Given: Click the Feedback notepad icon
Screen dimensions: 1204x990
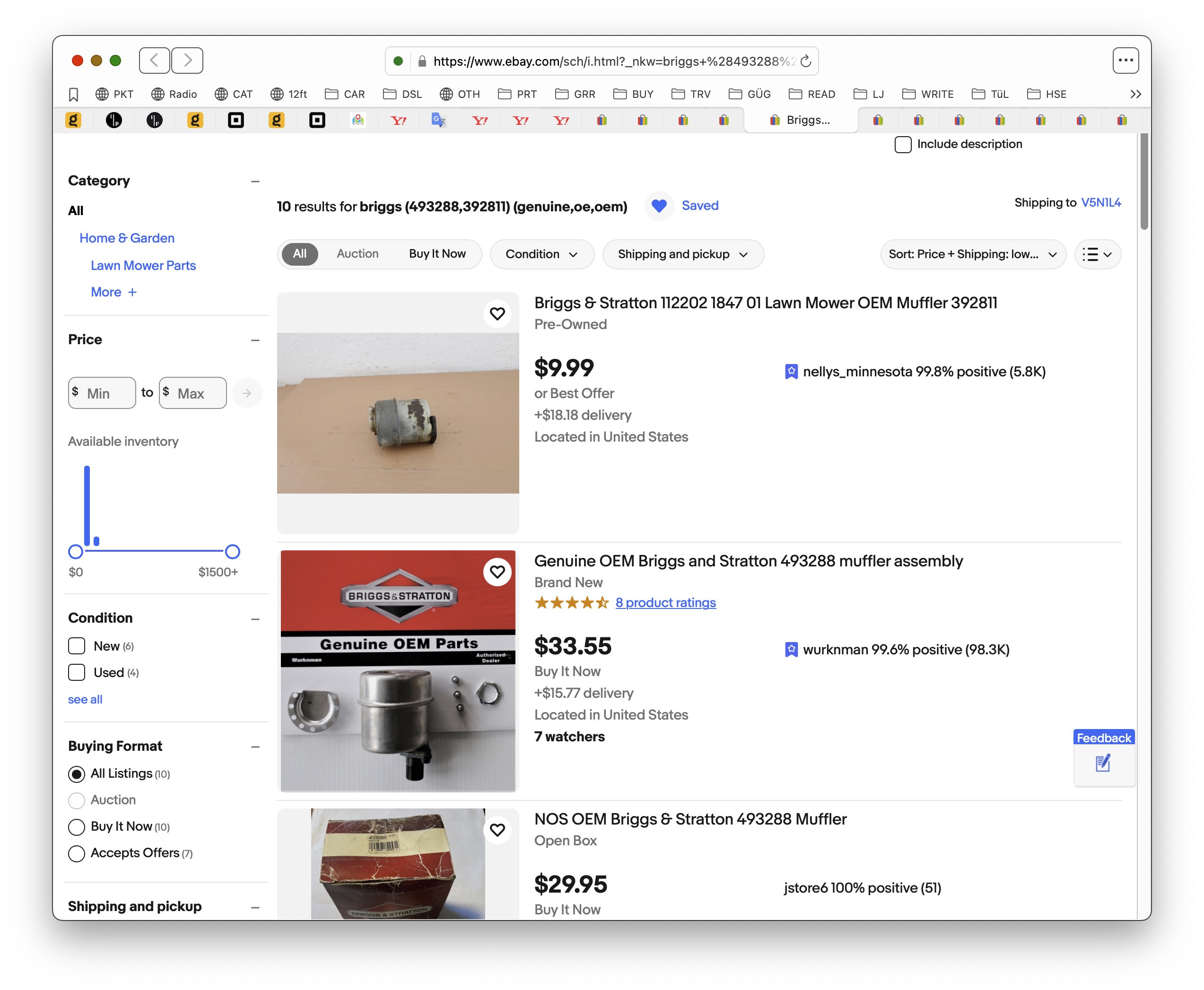Looking at the screenshot, I should pos(1102,763).
